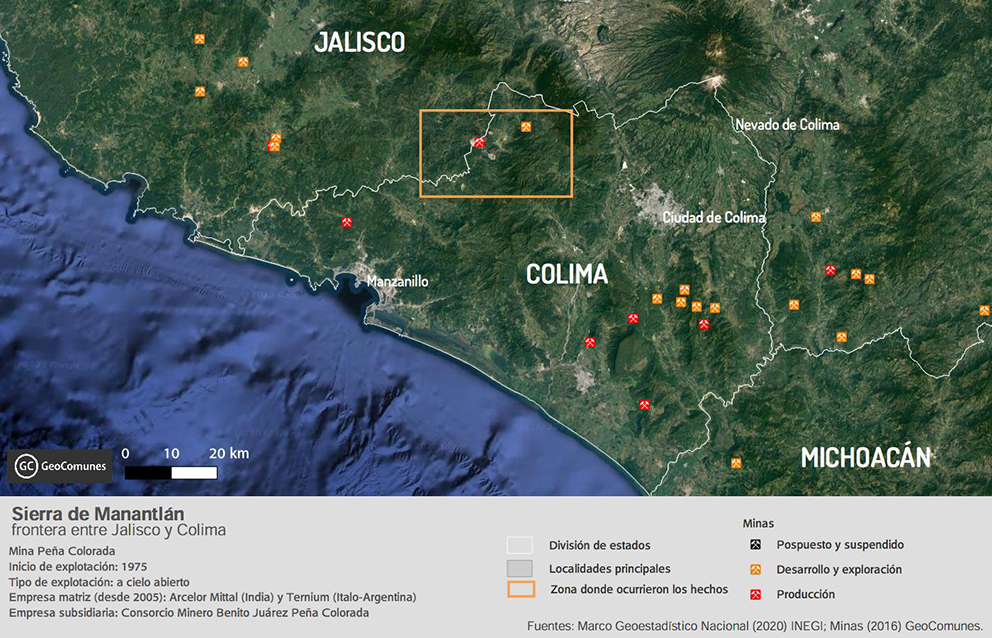Click the JALISCO state label
The width and height of the screenshot is (992, 638).
click(359, 42)
